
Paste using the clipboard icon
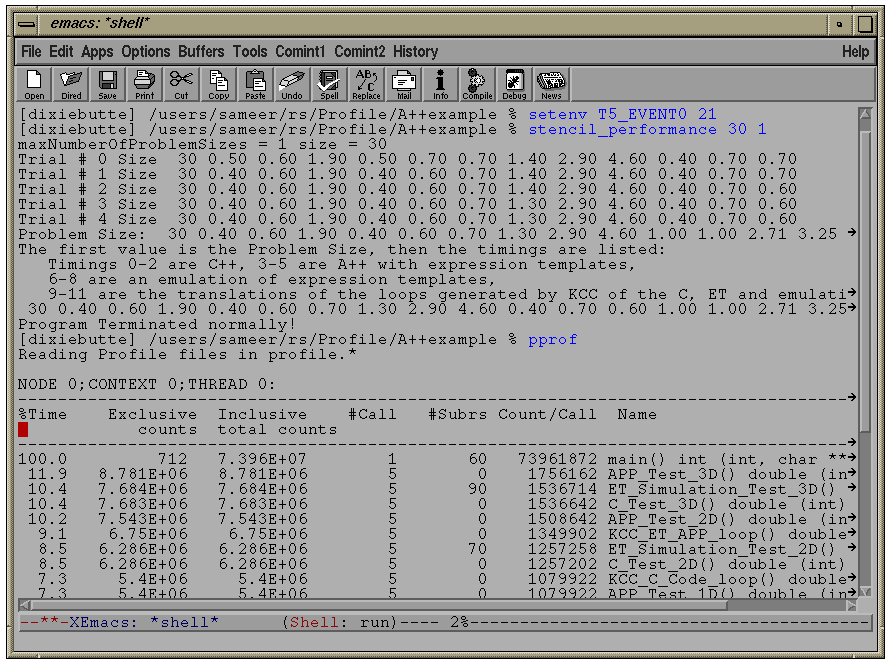tap(255, 84)
